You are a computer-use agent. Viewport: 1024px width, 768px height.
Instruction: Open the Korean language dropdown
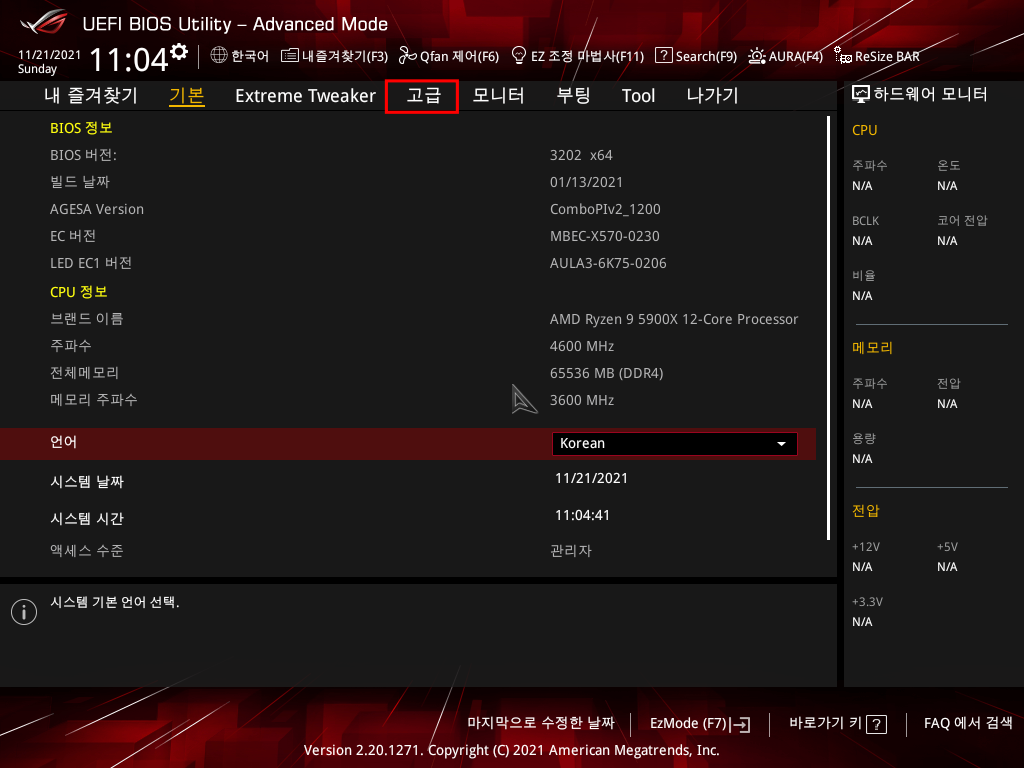675,443
